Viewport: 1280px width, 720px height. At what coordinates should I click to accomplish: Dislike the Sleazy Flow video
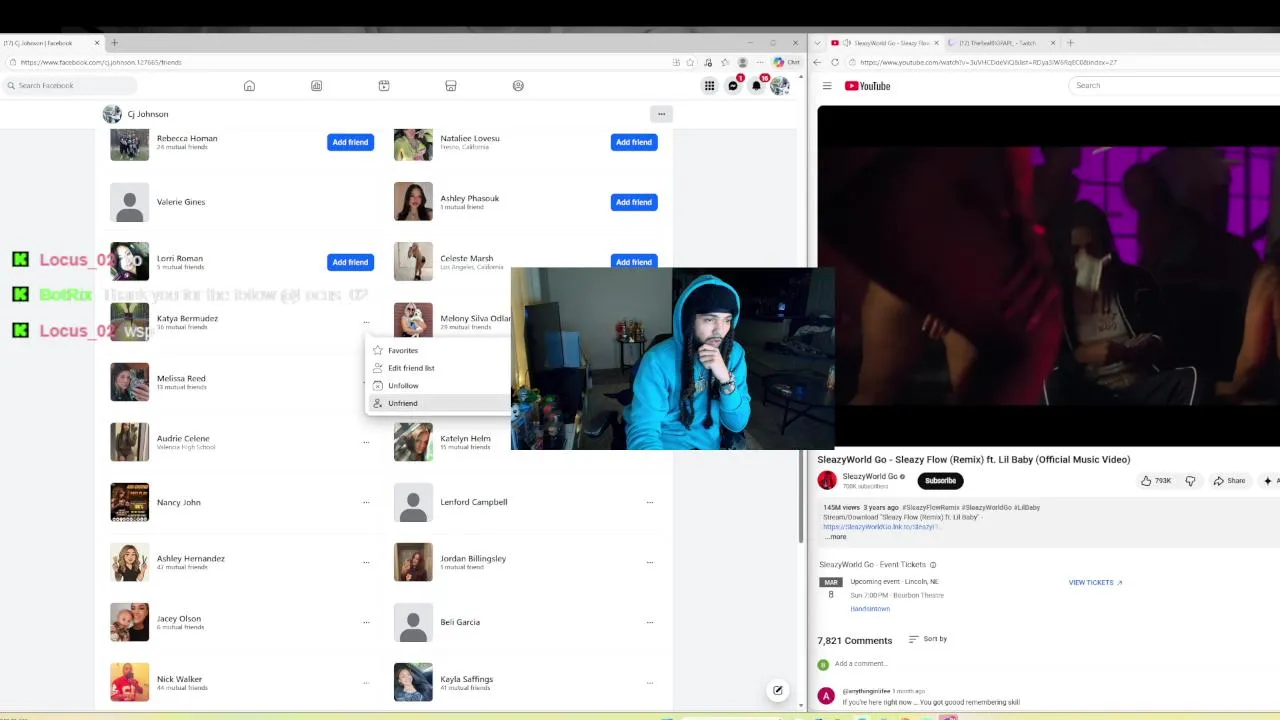tap(1190, 481)
